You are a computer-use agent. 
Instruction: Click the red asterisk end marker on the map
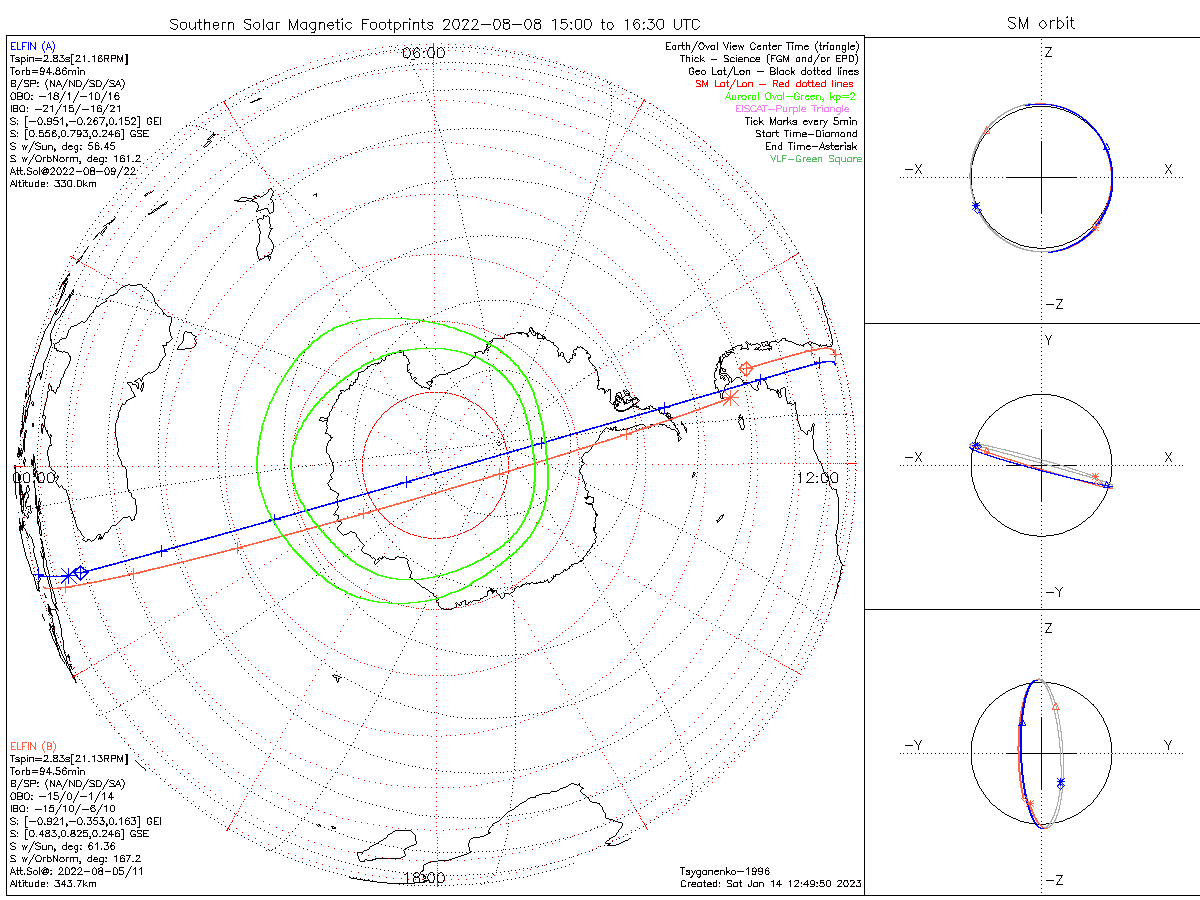point(729,398)
